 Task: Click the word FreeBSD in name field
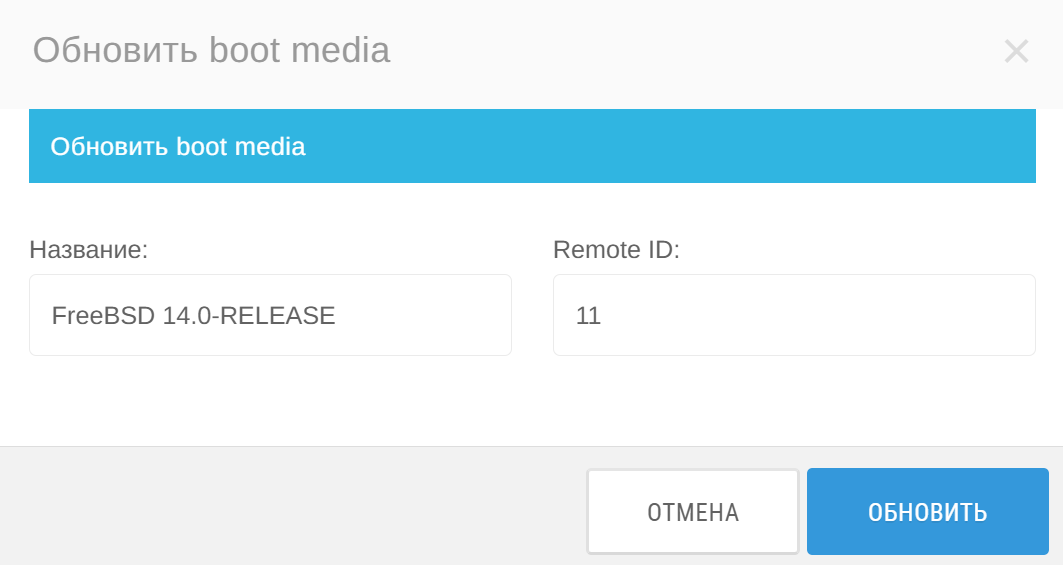(x=103, y=316)
